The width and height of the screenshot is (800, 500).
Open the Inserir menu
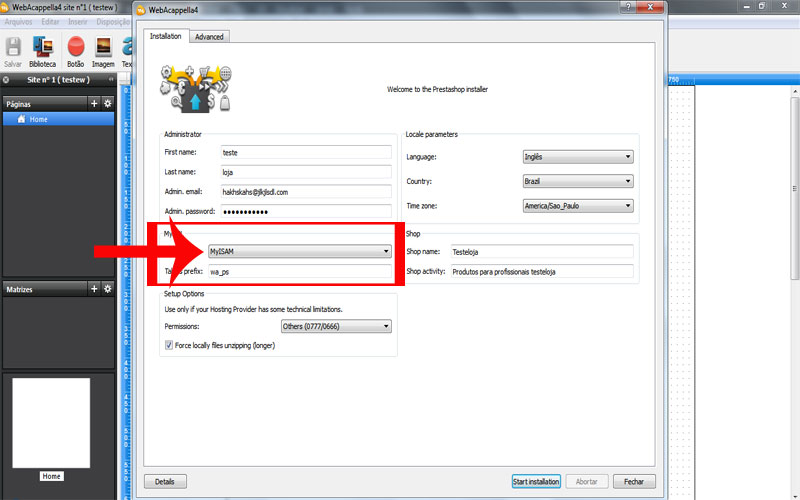click(78, 22)
